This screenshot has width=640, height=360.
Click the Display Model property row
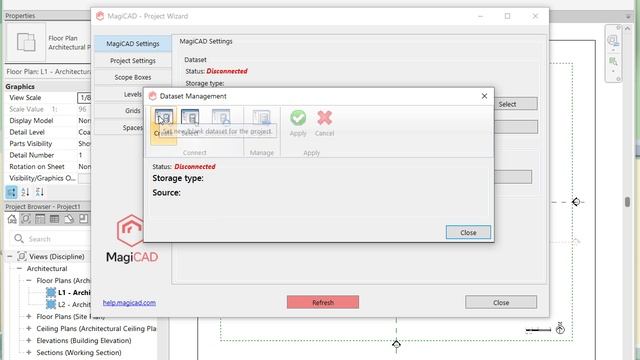coord(47,120)
